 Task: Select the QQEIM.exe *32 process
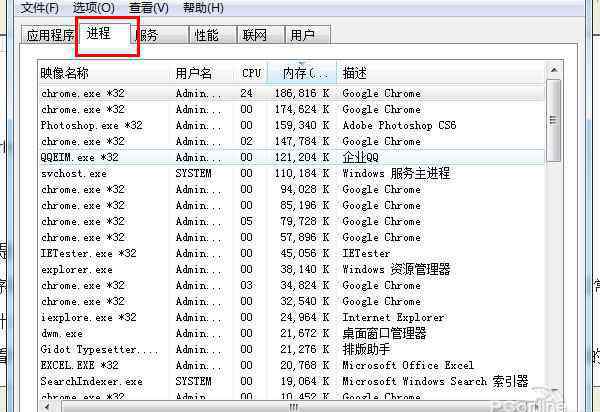(x=292, y=157)
